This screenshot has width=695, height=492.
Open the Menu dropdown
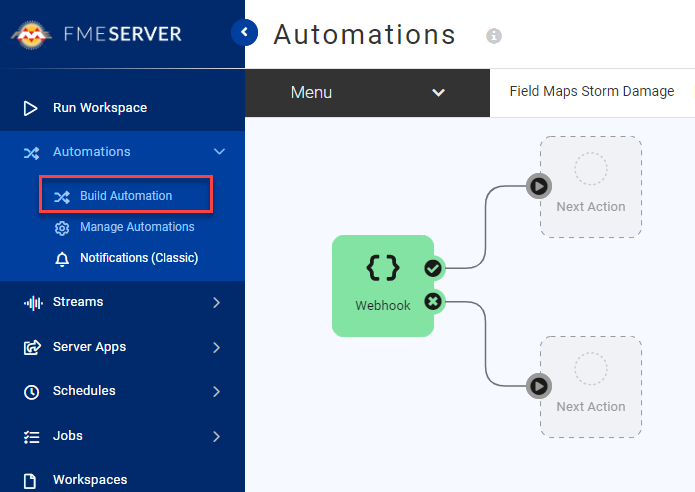click(x=367, y=92)
